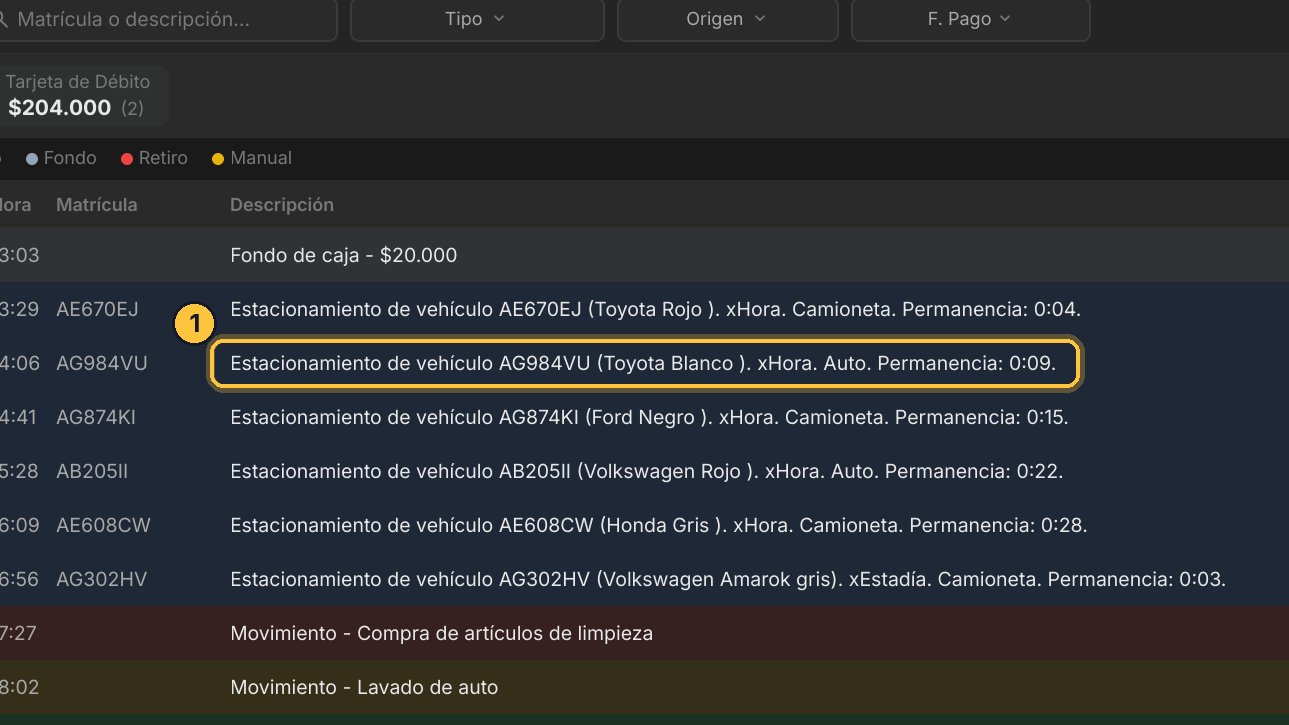Open the Tipo filter dropdown

click(x=477, y=19)
